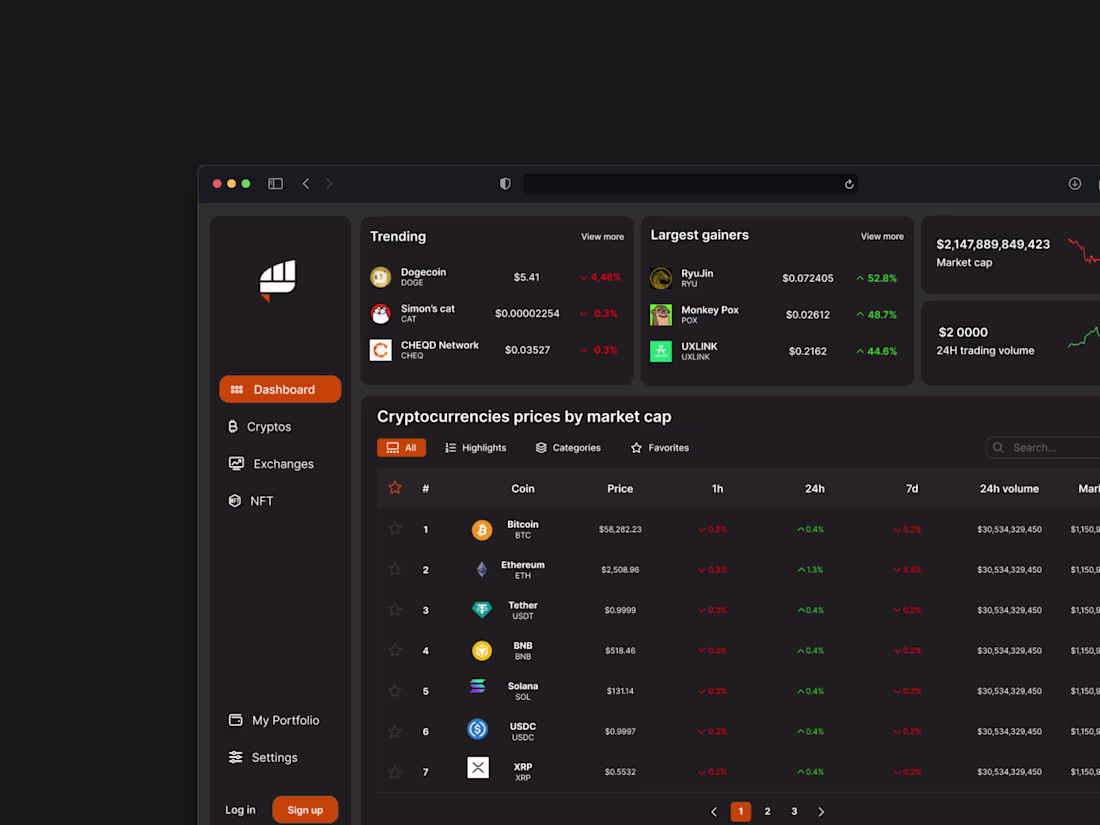This screenshot has width=1100, height=825.
Task: Select Dashboard in the sidebar
Action: point(280,389)
